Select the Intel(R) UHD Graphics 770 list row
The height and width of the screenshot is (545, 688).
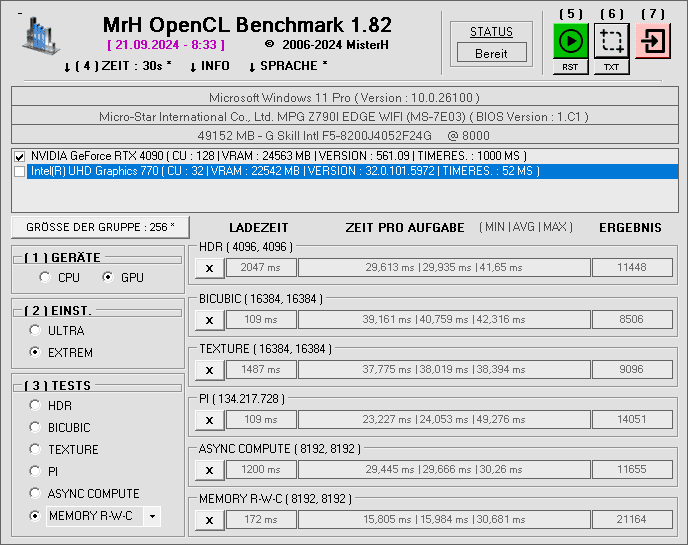(x=352, y=171)
